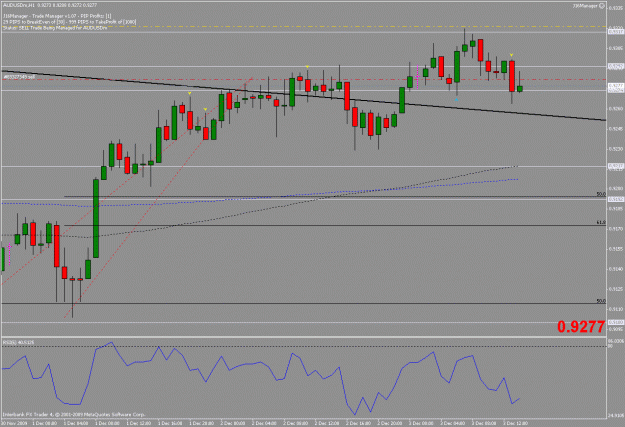Click the '30 Nov 2009' date label on time axis
This screenshot has height=427, width=625.
(x=12, y=423)
